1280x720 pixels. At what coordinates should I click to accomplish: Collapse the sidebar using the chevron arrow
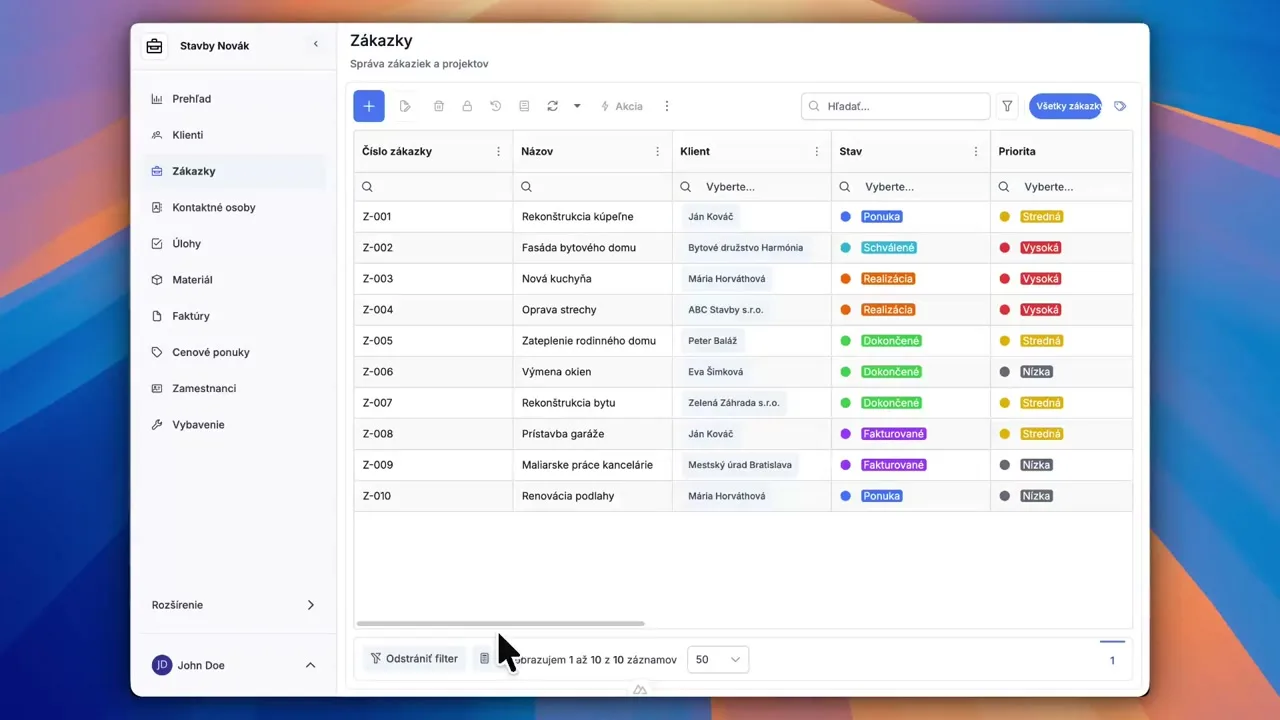(x=316, y=44)
